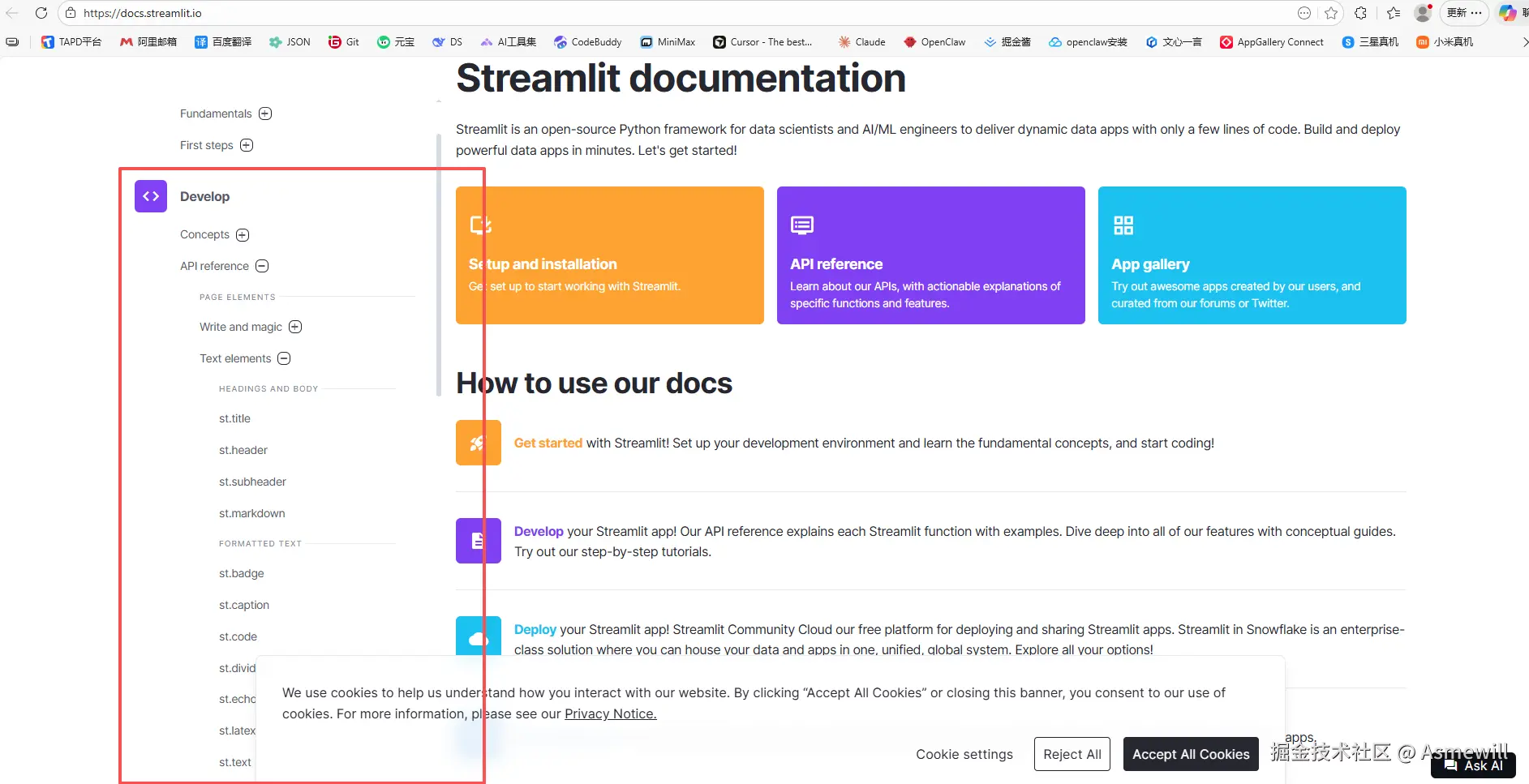Open the Setup and installation card

[x=610, y=255]
